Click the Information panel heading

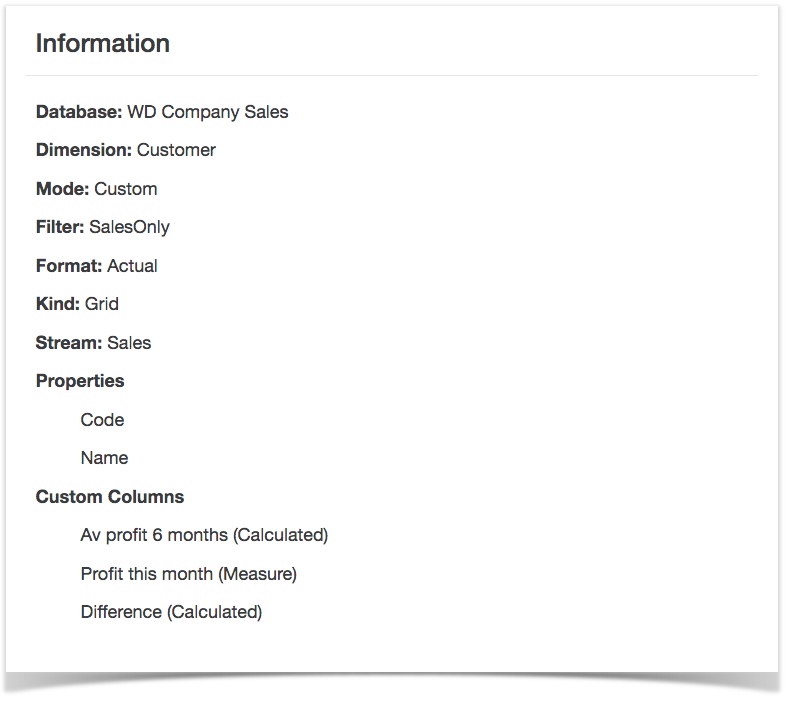coord(103,43)
